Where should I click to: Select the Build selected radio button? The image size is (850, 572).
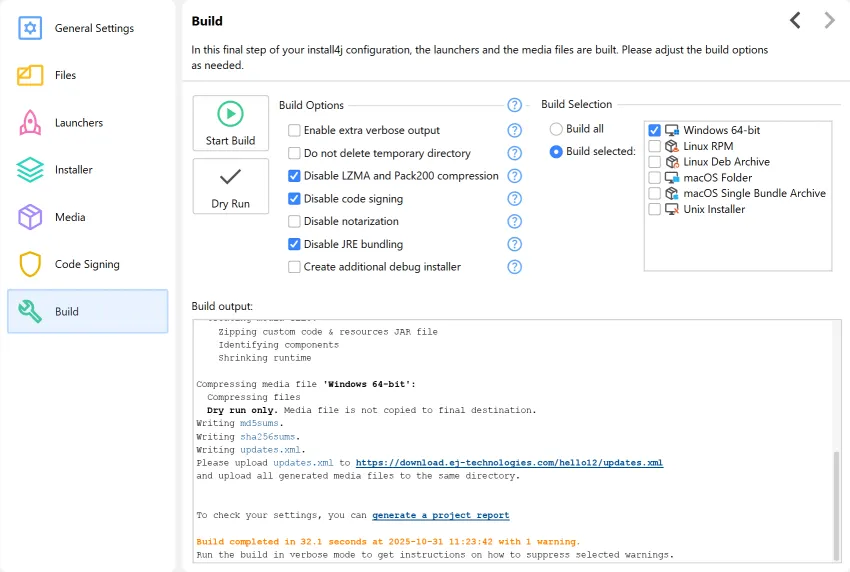(556, 151)
